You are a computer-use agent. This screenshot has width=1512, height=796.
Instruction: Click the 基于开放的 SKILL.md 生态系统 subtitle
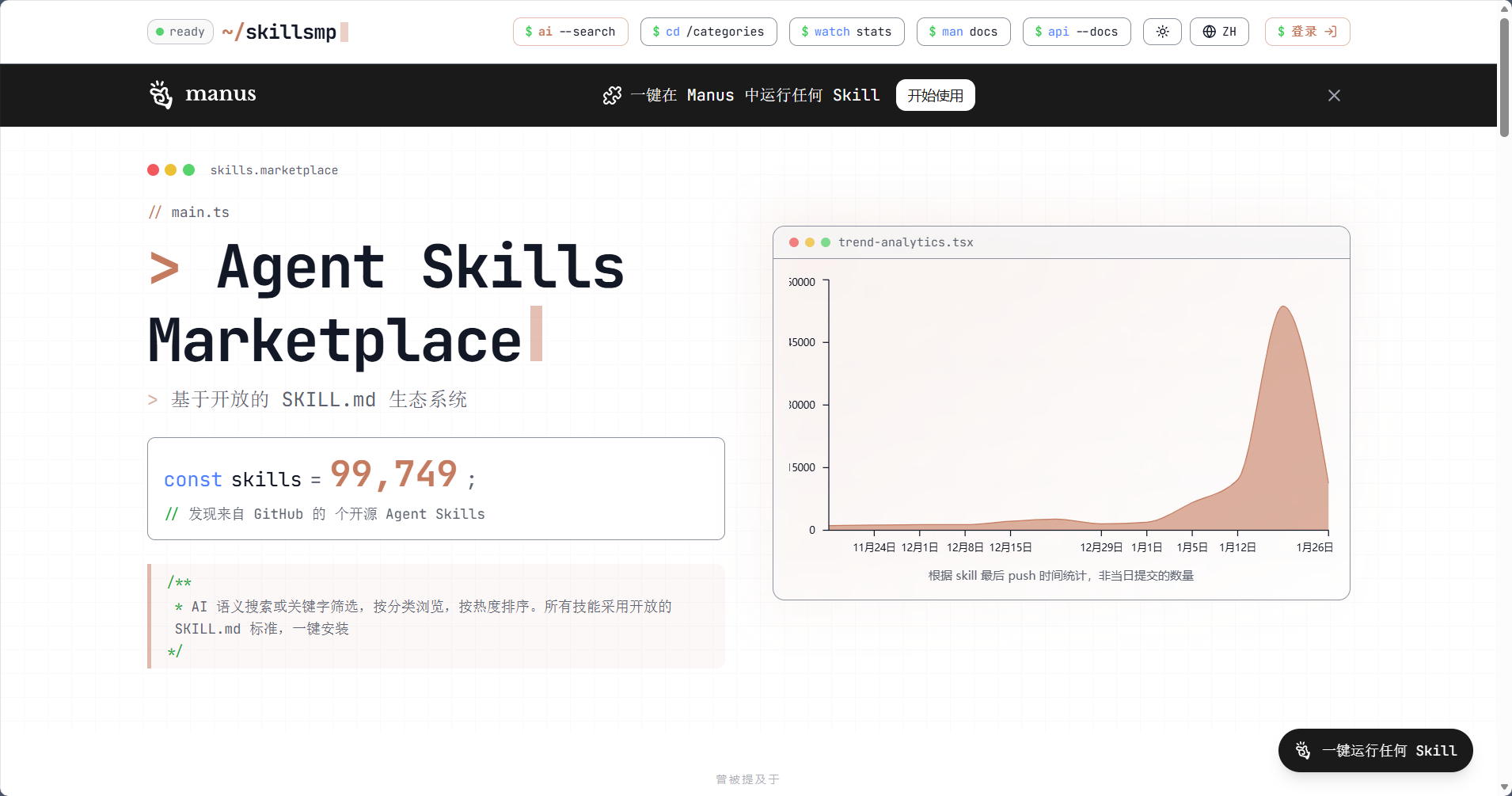pos(319,399)
